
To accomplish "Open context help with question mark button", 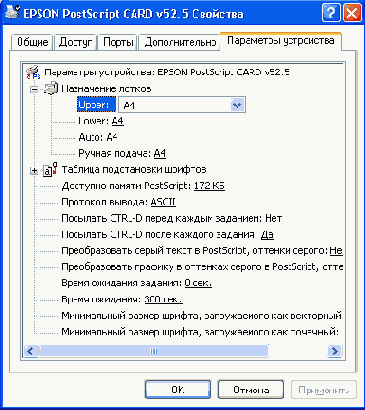I will [331, 13].
